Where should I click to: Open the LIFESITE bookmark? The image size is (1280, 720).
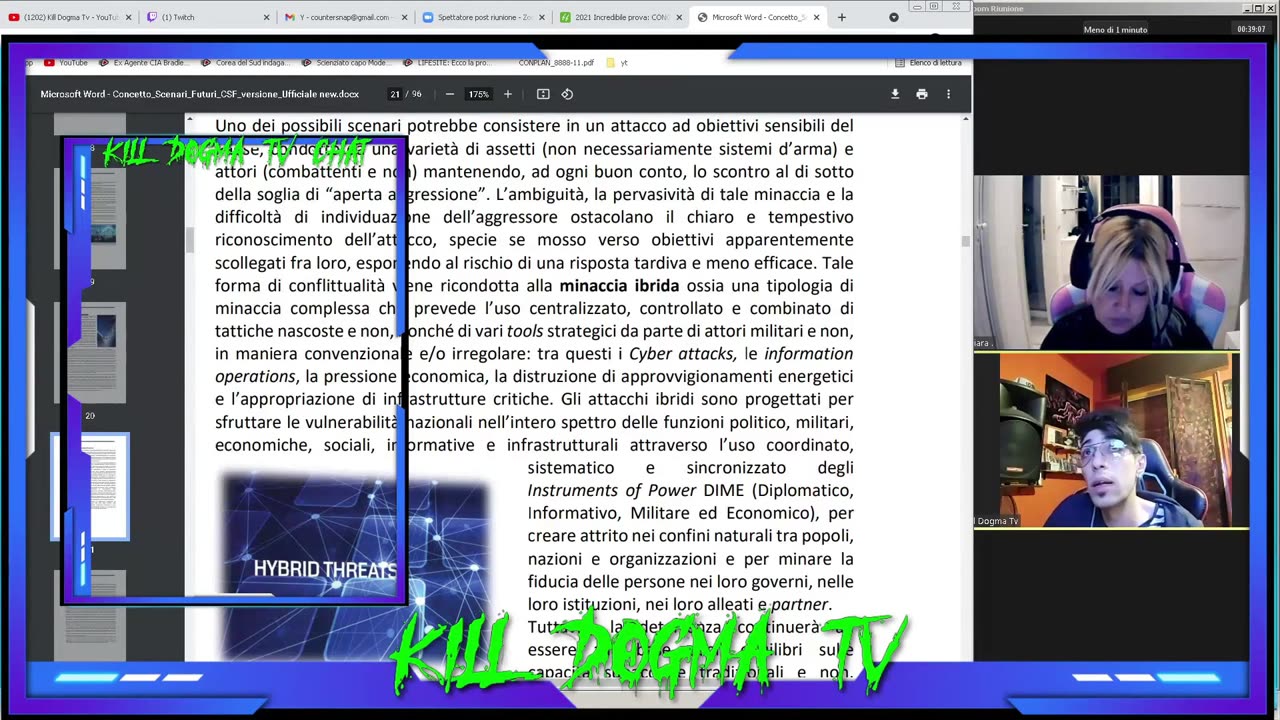click(x=447, y=62)
